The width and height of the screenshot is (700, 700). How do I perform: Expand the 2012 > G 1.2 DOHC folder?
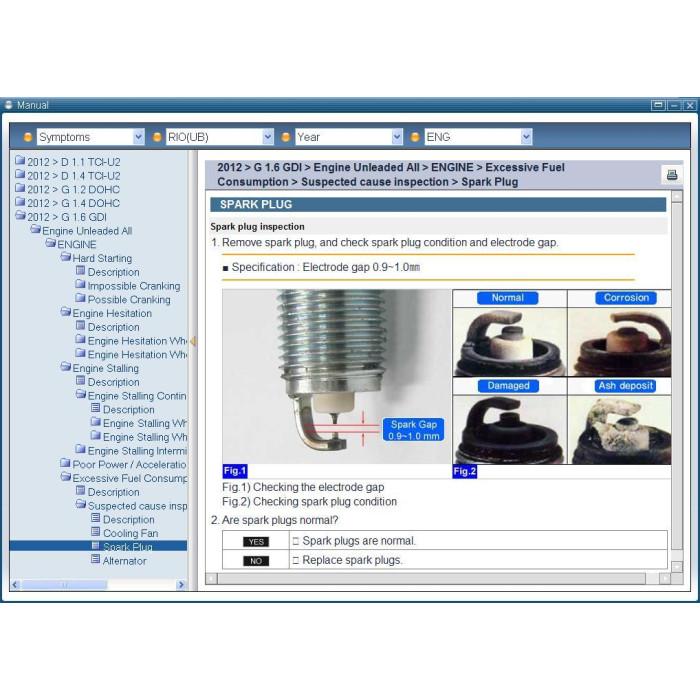pyautogui.click(x=20, y=188)
